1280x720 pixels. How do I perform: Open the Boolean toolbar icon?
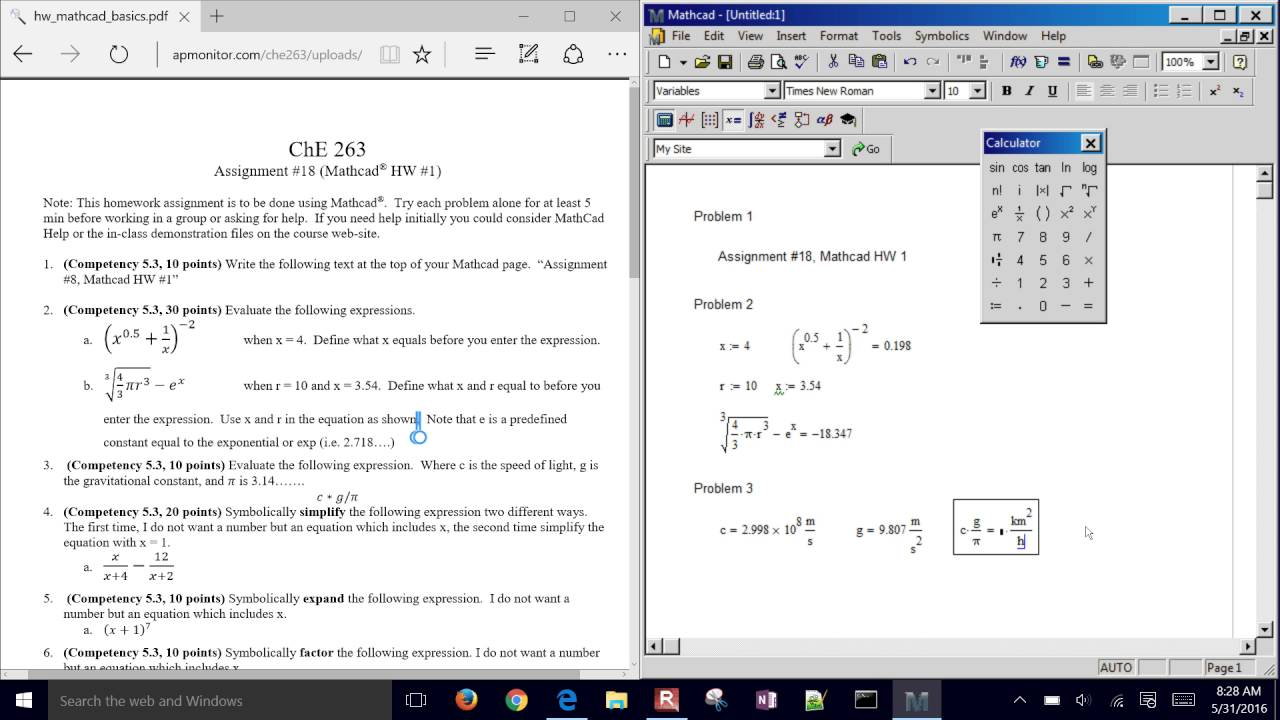pyautogui.click(x=779, y=120)
